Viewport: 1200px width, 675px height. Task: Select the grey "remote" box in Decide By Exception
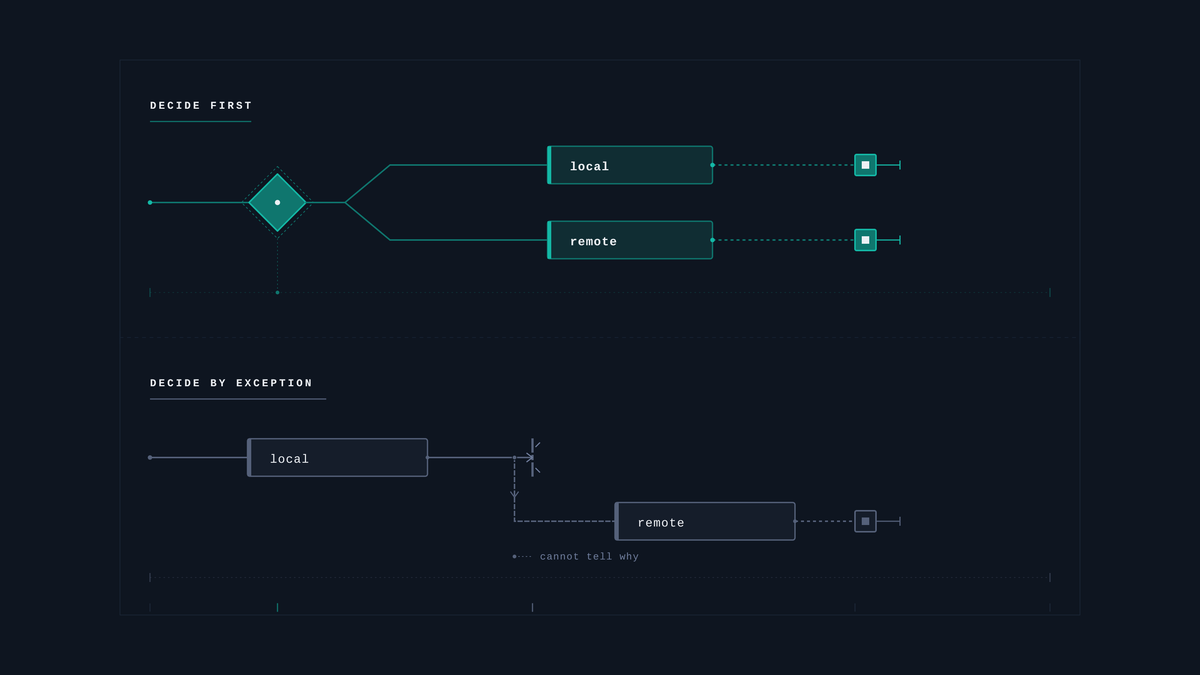coord(705,521)
